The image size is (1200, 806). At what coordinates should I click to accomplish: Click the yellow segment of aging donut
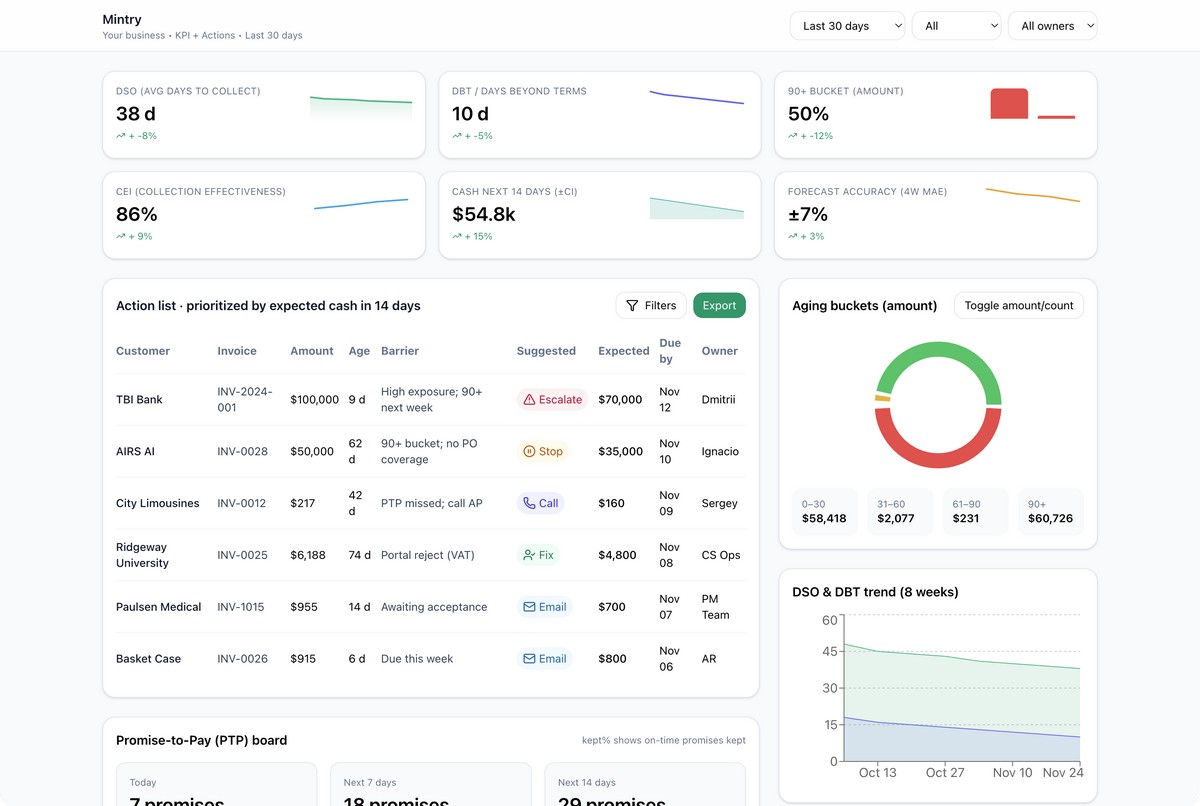pyautogui.click(x=882, y=398)
